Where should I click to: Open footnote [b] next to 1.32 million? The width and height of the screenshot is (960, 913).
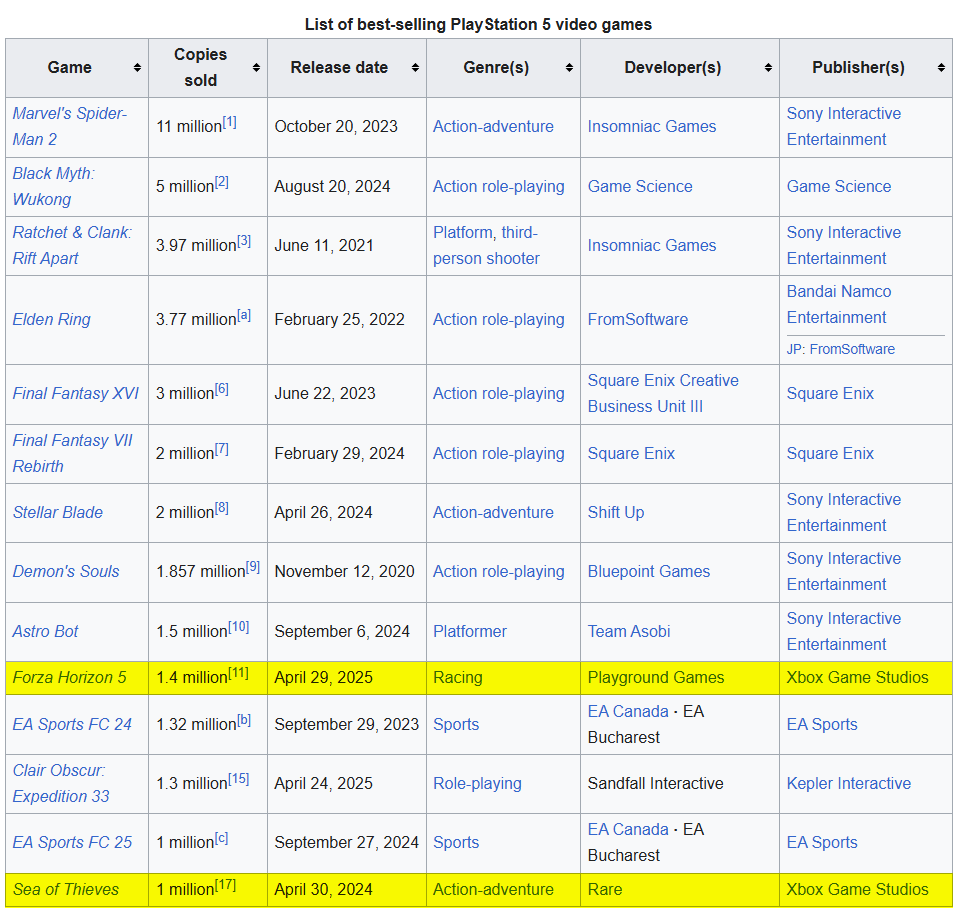[x=244, y=721]
